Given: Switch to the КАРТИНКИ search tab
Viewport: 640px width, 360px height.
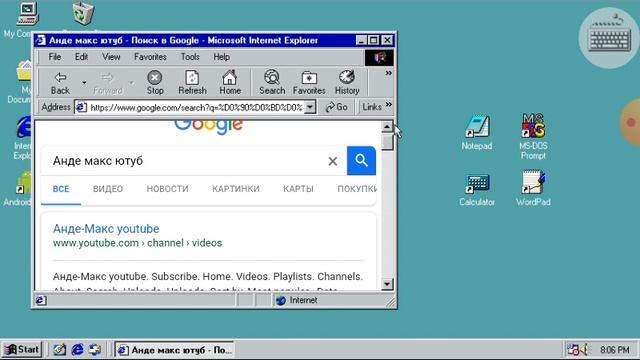Looking at the screenshot, I should point(236,189).
